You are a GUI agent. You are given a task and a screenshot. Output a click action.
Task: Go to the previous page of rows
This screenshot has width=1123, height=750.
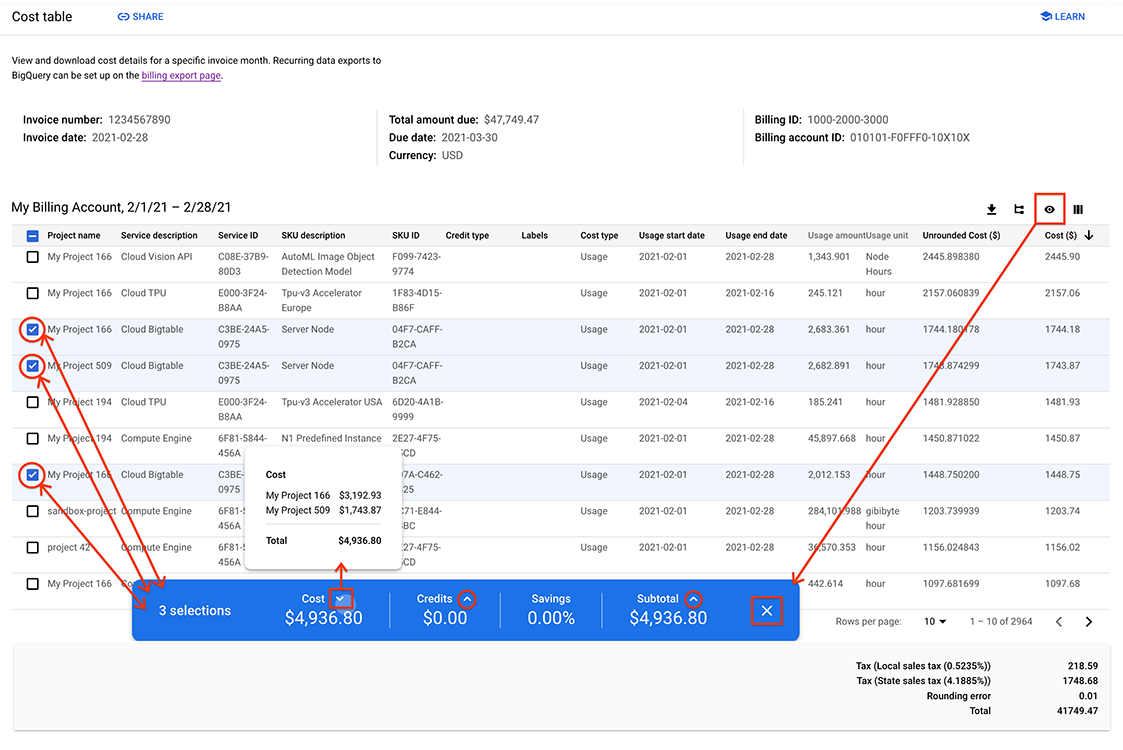coord(1059,622)
